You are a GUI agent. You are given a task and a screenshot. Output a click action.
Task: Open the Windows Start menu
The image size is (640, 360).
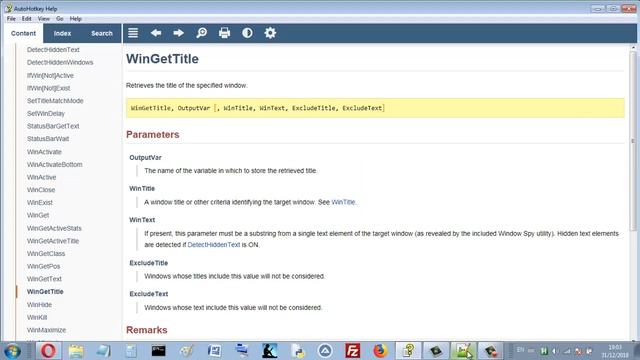(12, 351)
